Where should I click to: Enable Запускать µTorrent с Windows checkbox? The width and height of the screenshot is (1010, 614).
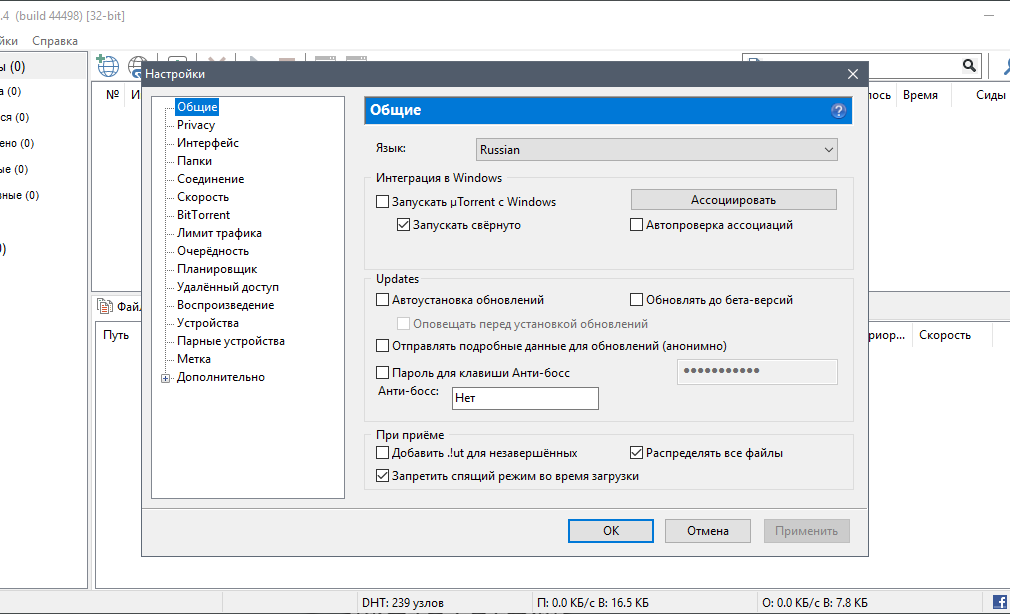(x=383, y=202)
